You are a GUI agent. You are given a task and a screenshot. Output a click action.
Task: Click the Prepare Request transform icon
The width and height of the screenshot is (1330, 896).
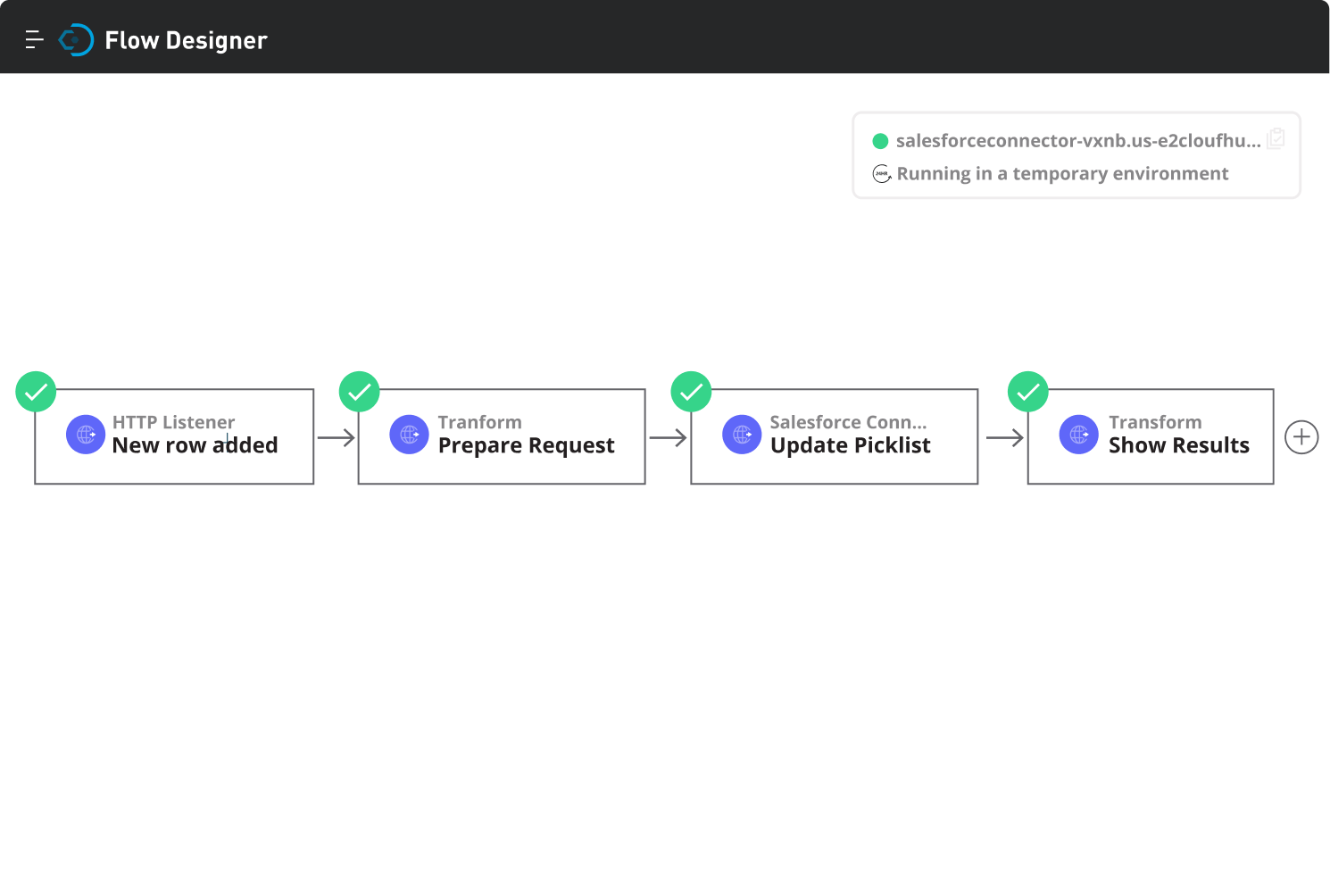coord(409,435)
